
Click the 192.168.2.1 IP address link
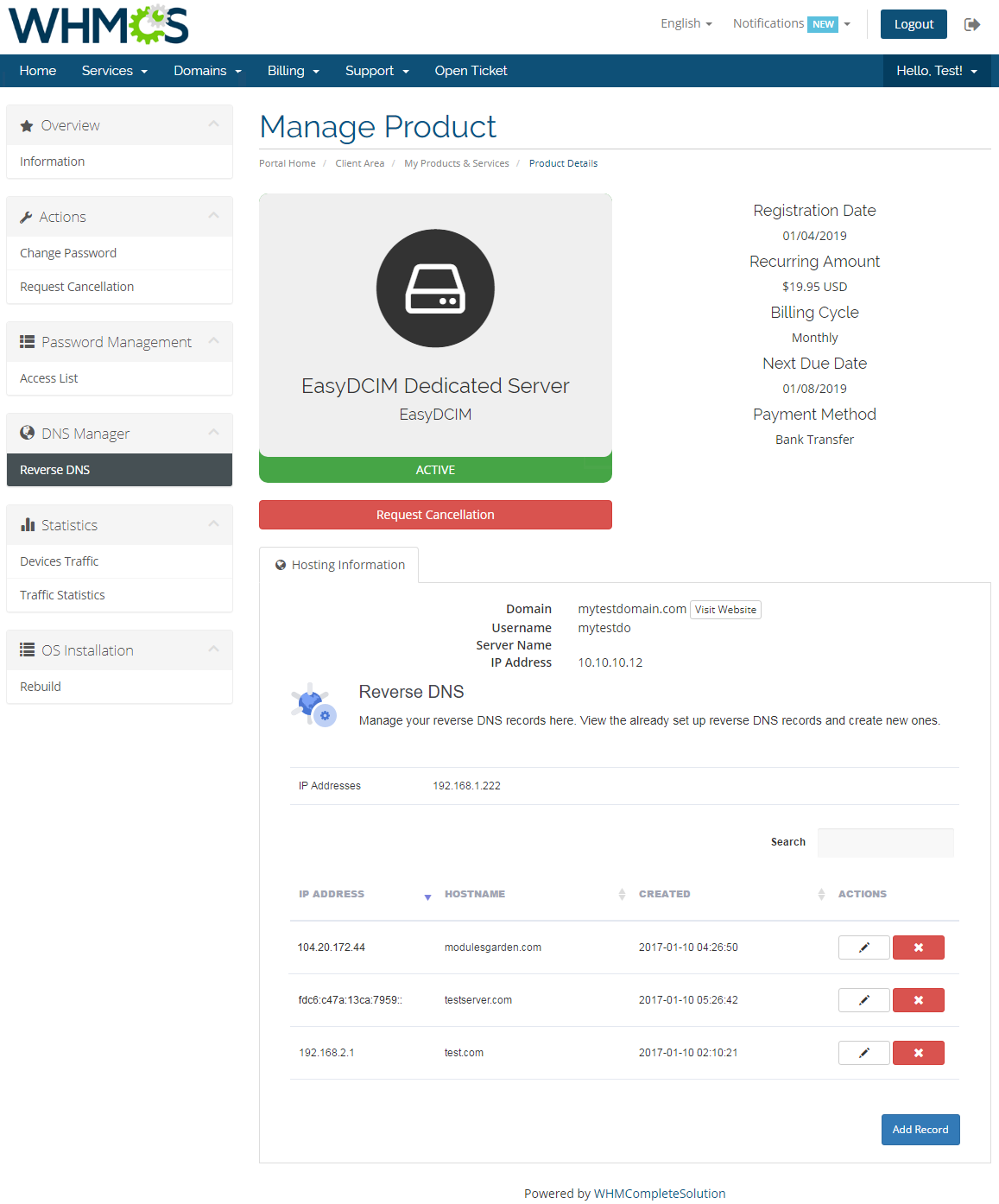[x=326, y=1052]
